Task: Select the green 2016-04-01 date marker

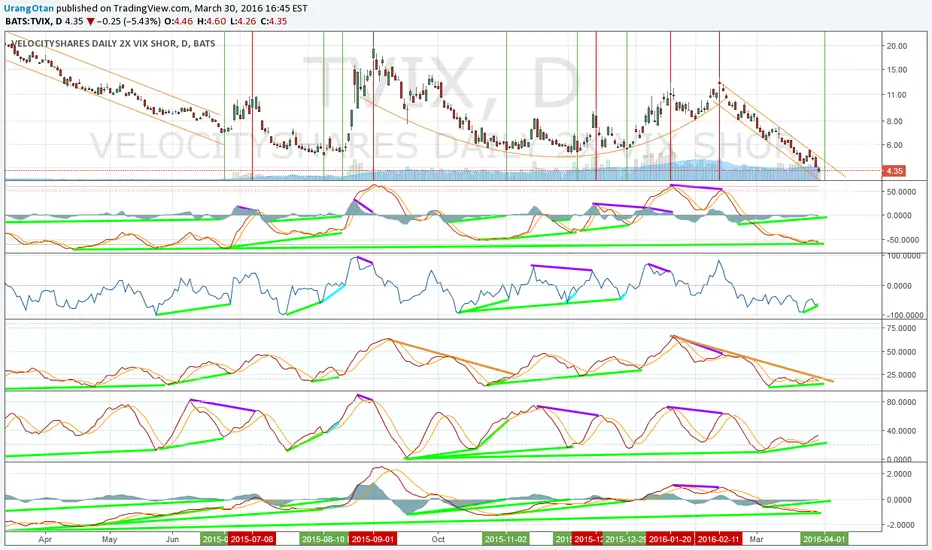Action: tap(824, 539)
